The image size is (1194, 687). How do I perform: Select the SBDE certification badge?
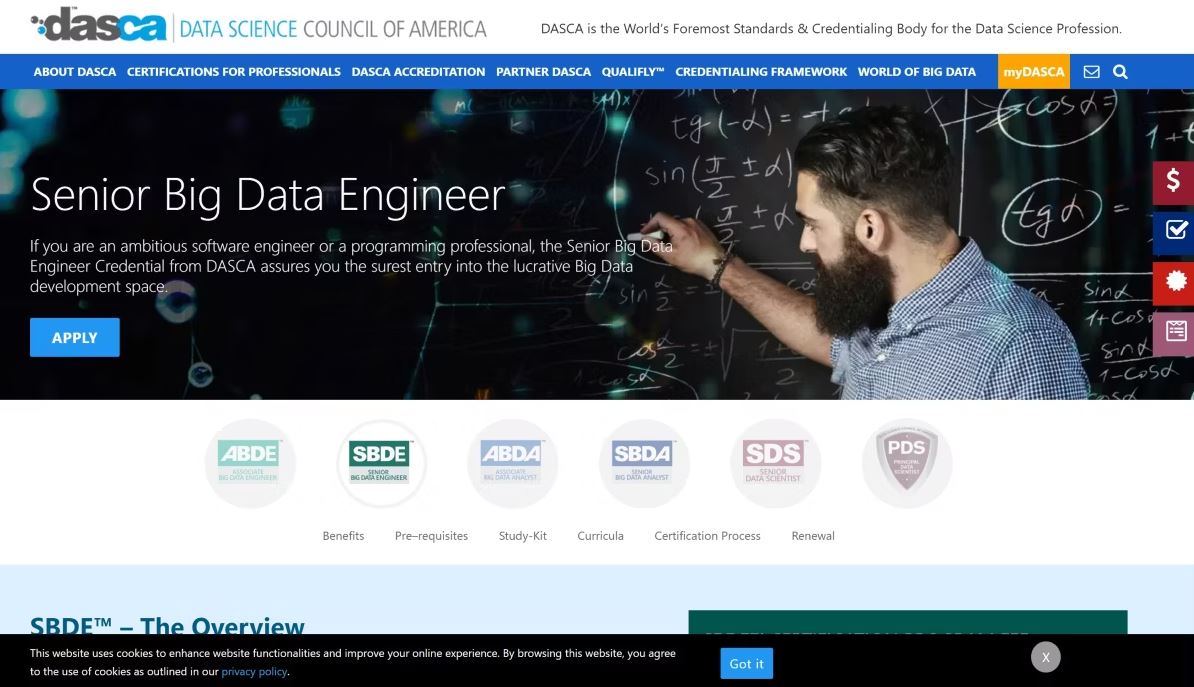click(381, 462)
